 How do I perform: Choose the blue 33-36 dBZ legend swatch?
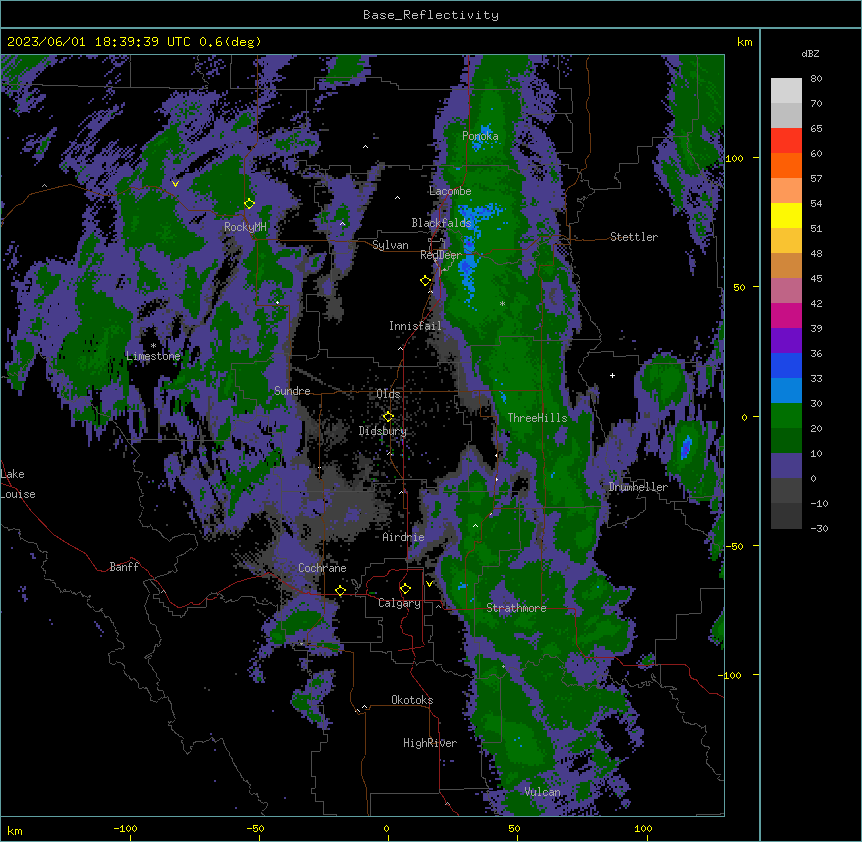click(786, 365)
